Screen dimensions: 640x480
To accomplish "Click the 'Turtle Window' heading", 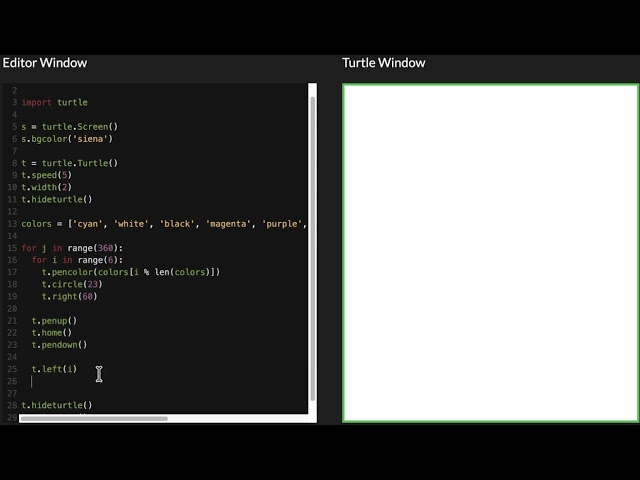I will coord(384,63).
